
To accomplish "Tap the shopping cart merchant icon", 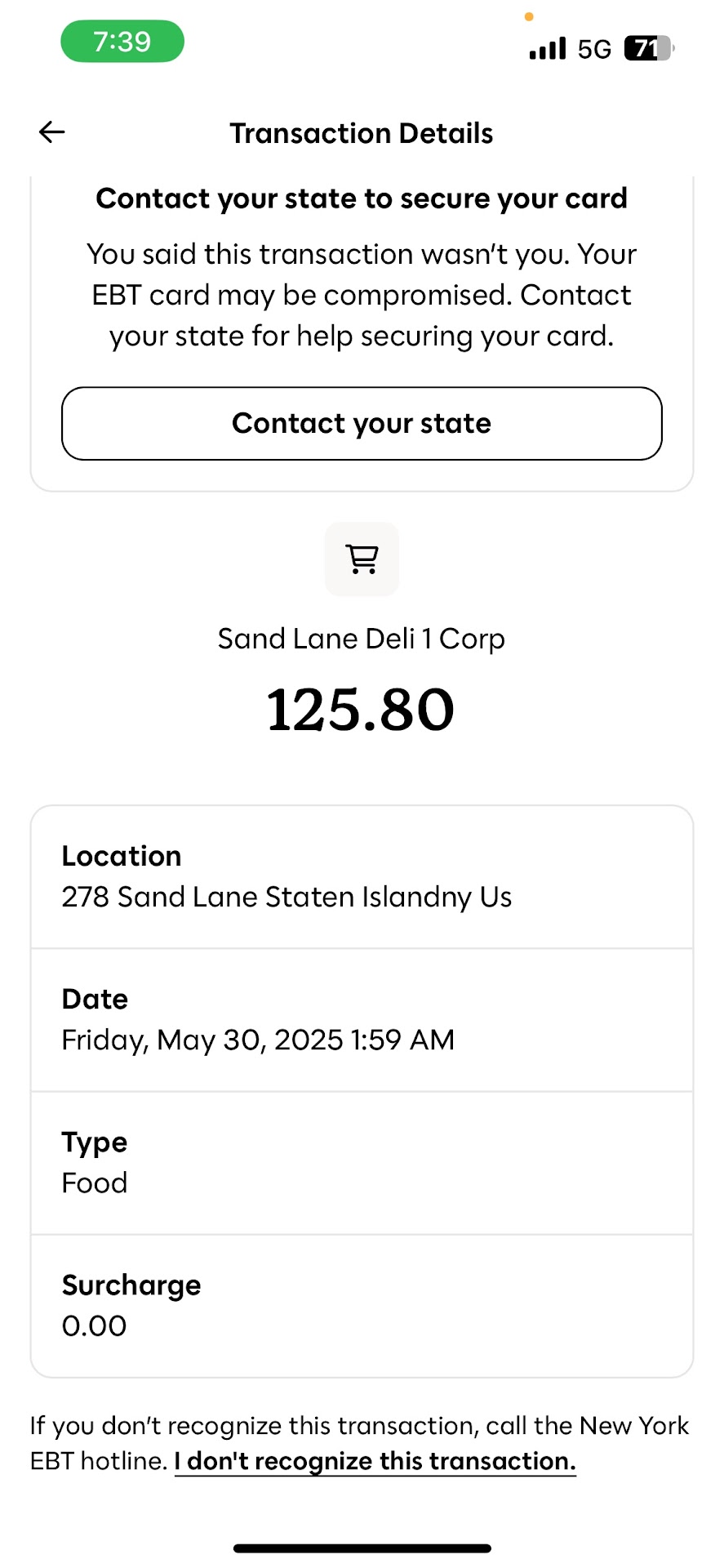I will [362, 559].
